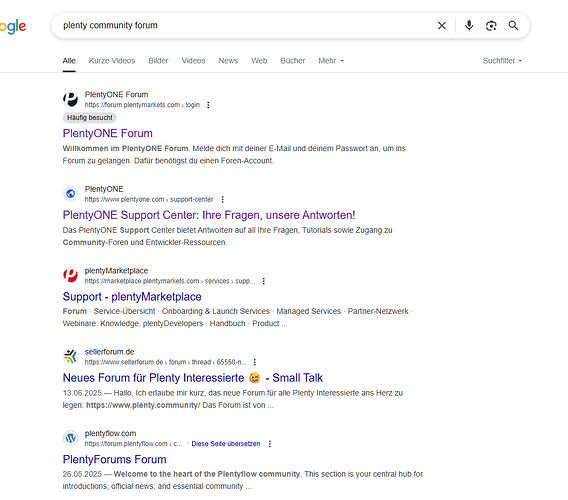Click Diese Seite übersetzen link
Viewport: 568px width, 500px height.
point(226,444)
